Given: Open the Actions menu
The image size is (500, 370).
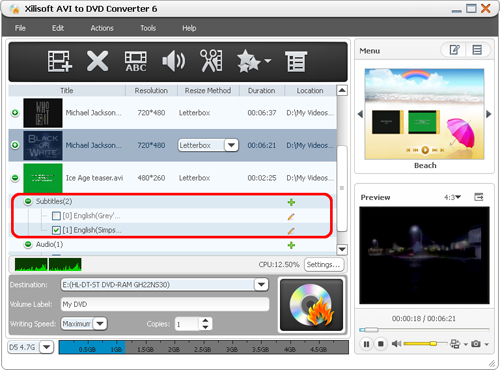Looking at the screenshot, I should pyautogui.click(x=102, y=28).
